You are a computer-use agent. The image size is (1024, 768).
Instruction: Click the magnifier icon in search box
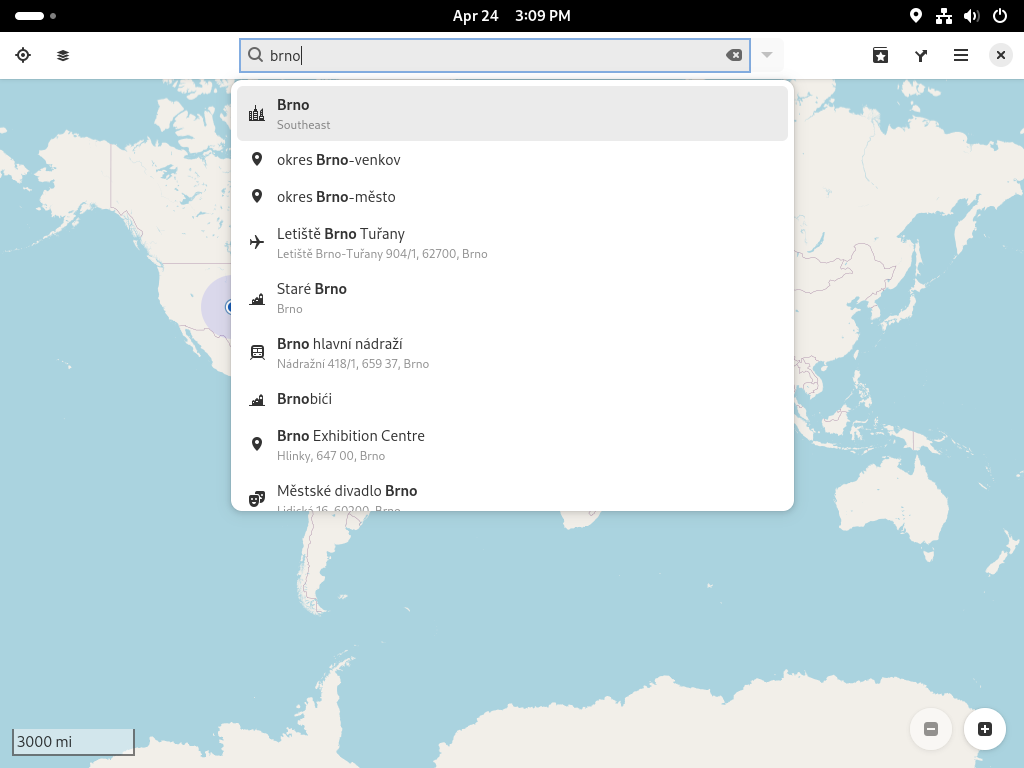coord(256,56)
